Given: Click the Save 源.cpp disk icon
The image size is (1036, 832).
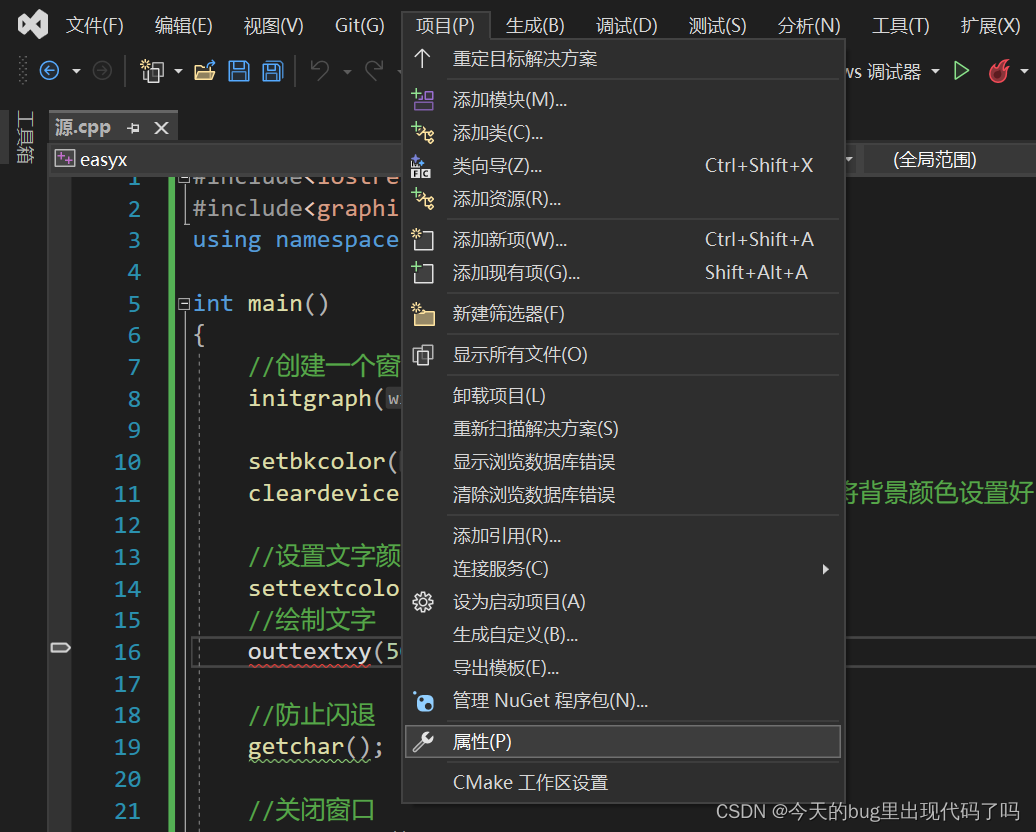Looking at the screenshot, I should [239, 70].
